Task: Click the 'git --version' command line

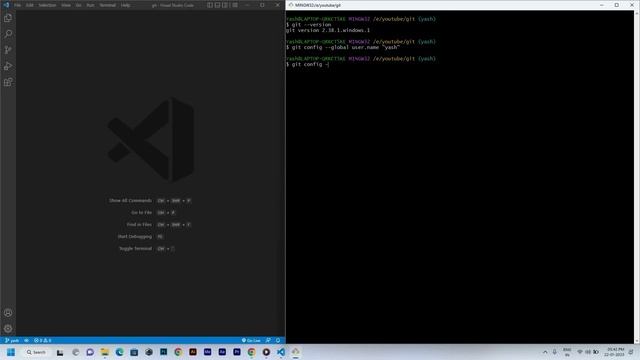Action: pos(309,24)
